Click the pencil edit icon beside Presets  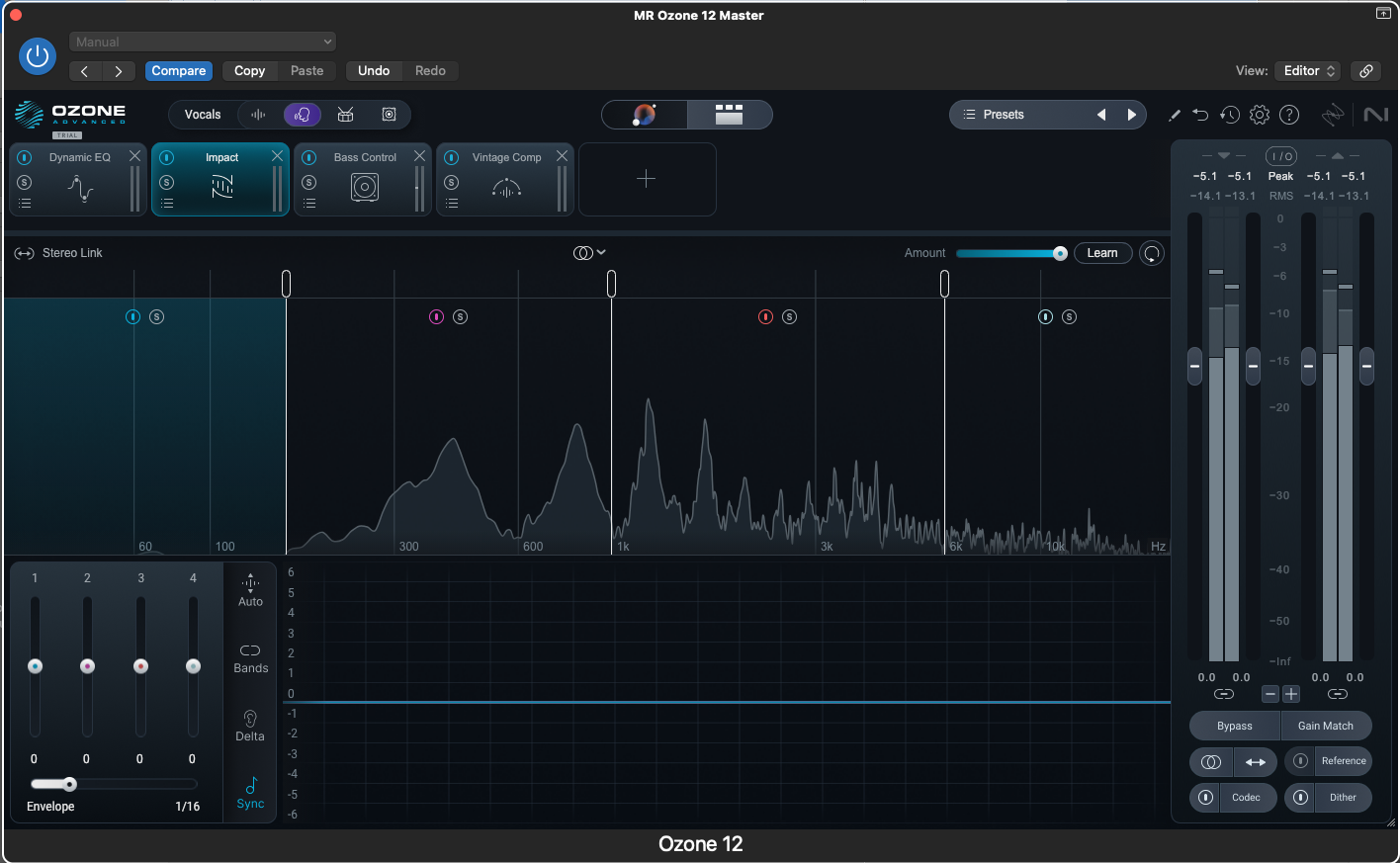[1174, 115]
